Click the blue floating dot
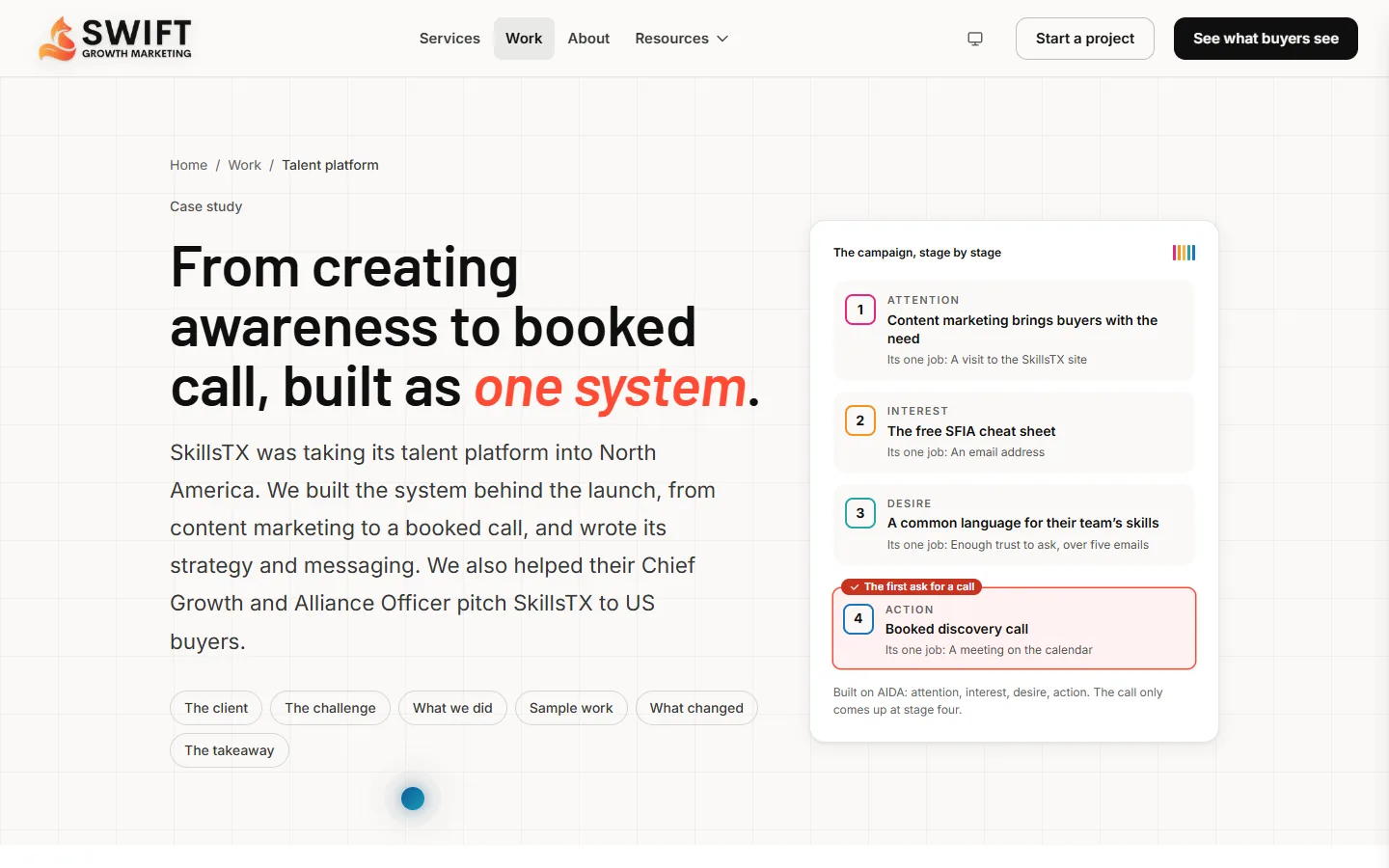The height and width of the screenshot is (868, 1389). click(x=413, y=799)
